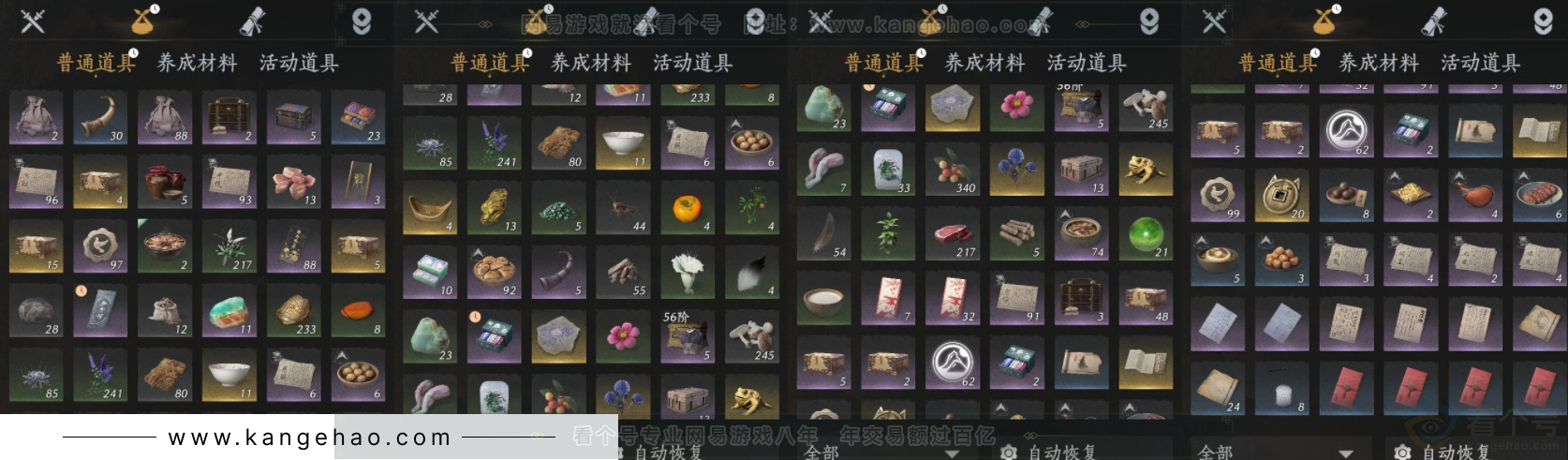1568x460 pixels.
Task: Select the raw pink meat item showing 13
Action: pyautogui.click(x=294, y=182)
